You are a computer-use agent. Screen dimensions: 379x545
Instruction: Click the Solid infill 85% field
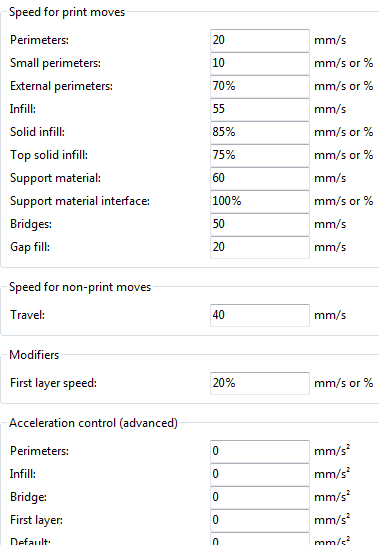[260, 132]
